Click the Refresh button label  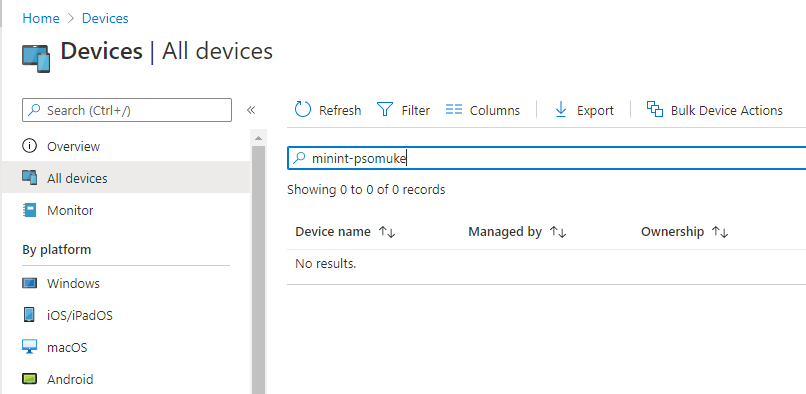(340, 110)
